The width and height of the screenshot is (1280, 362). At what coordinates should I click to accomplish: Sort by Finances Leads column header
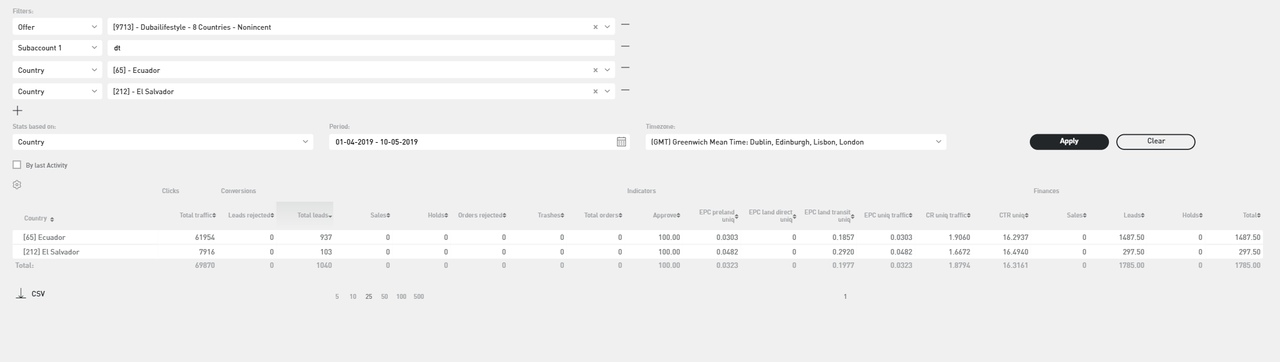pyautogui.click(x=1134, y=215)
